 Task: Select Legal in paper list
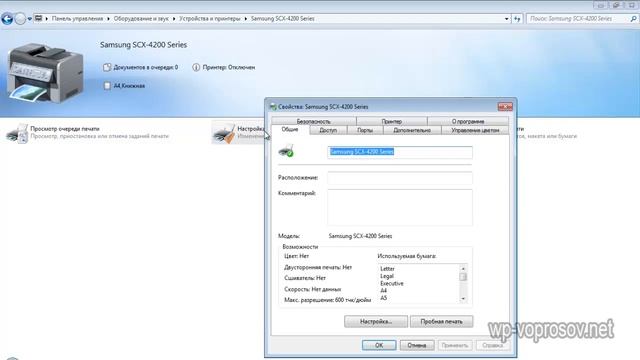point(387,276)
